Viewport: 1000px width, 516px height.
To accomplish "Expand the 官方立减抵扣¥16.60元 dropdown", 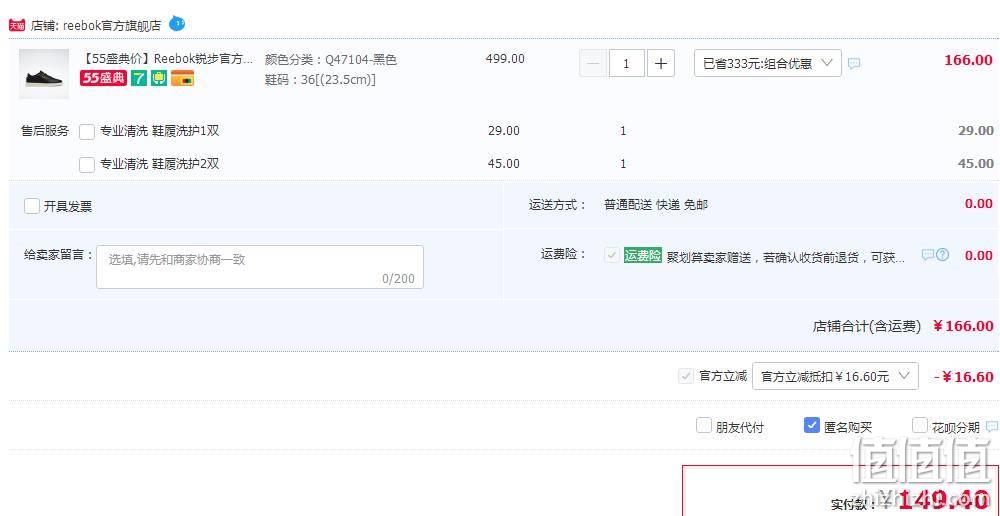I will [x=835, y=376].
